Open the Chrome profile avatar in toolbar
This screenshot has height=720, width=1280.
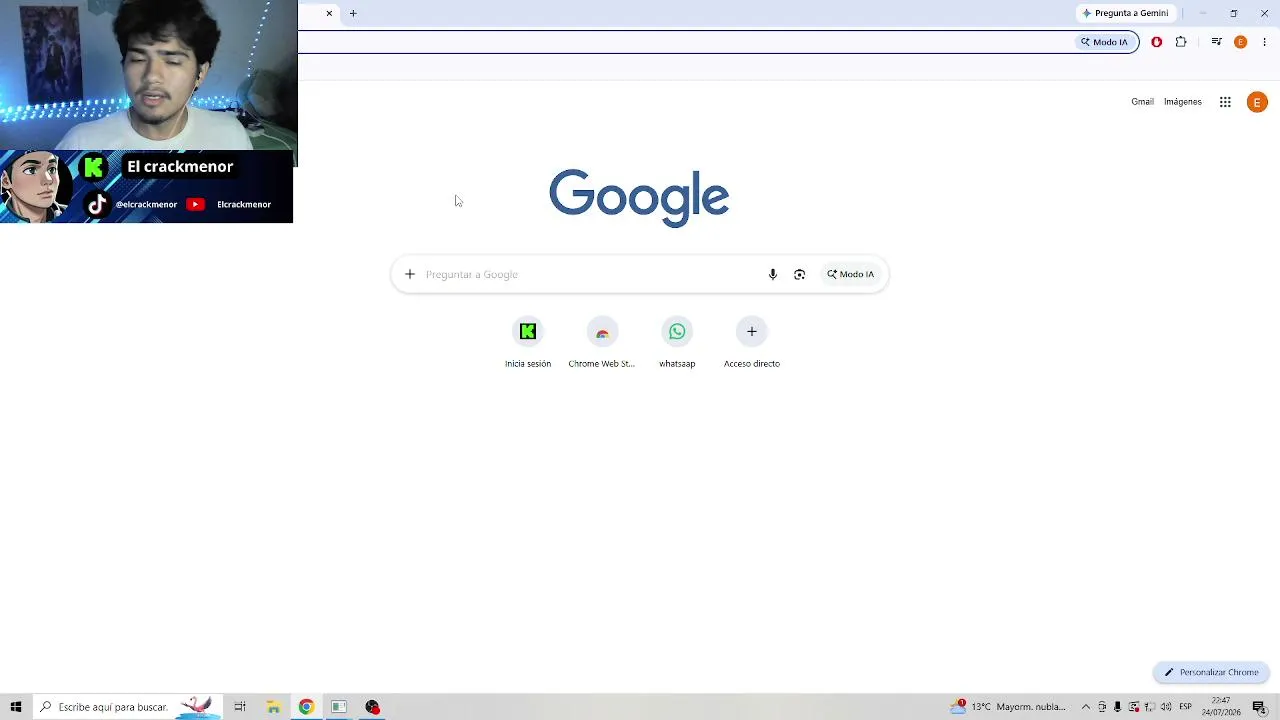(x=1240, y=42)
